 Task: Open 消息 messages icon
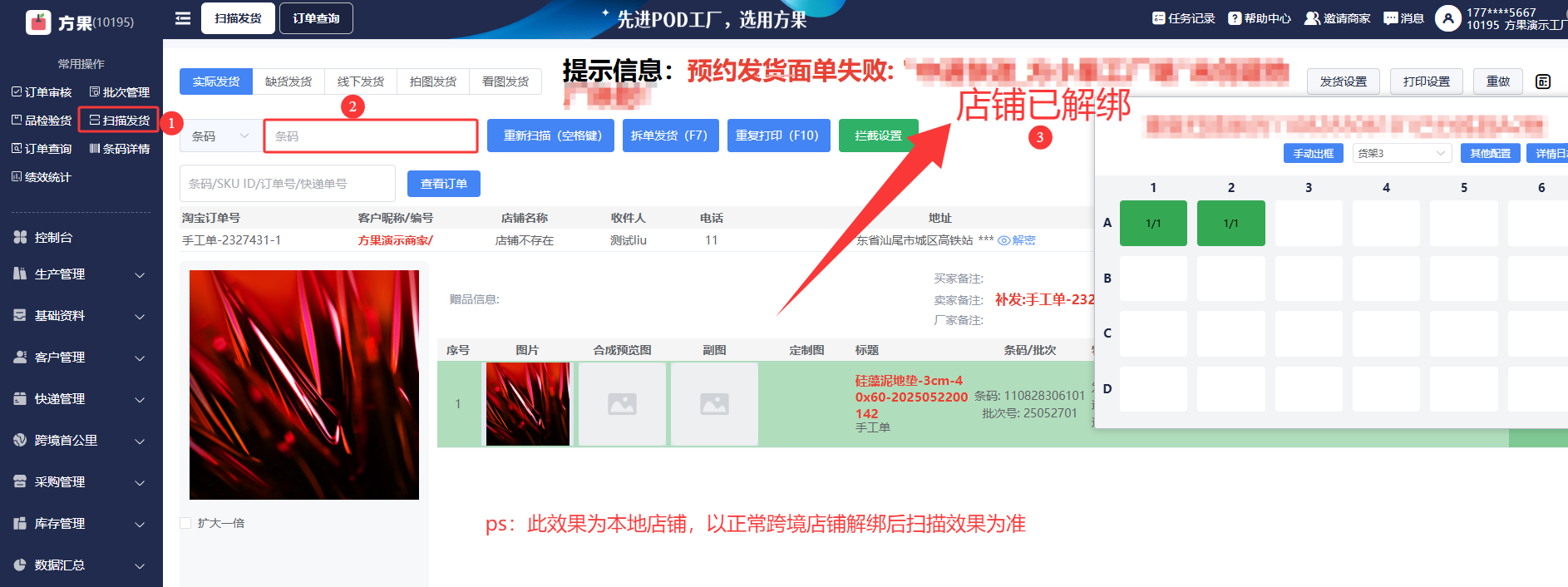(x=1391, y=18)
